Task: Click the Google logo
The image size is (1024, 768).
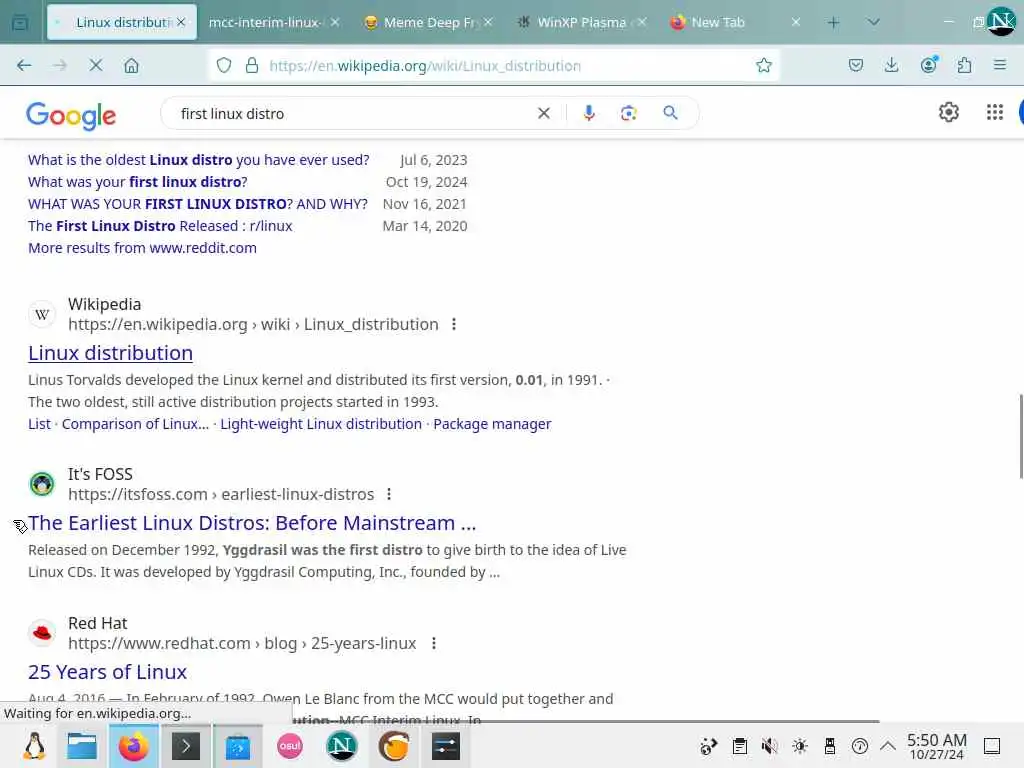Action: pyautogui.click(x=71, y=116)
